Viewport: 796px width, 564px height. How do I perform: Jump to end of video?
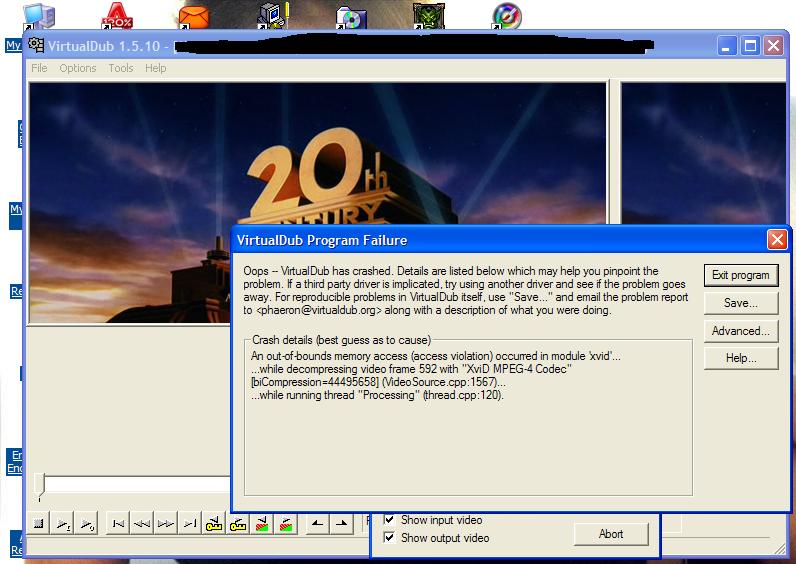coord(190,523)
